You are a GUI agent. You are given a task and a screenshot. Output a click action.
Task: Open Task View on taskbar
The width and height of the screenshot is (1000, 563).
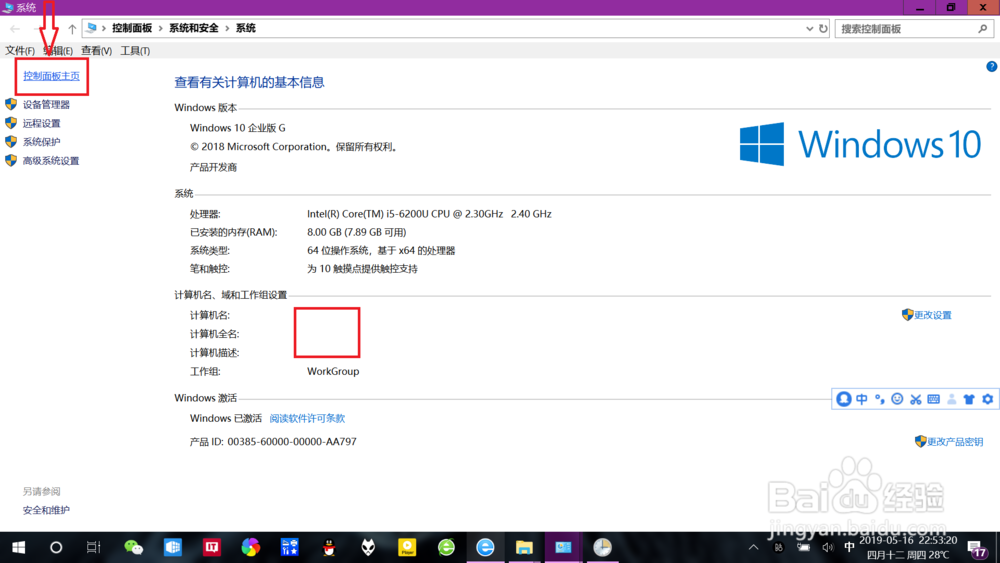coord(94,547)
